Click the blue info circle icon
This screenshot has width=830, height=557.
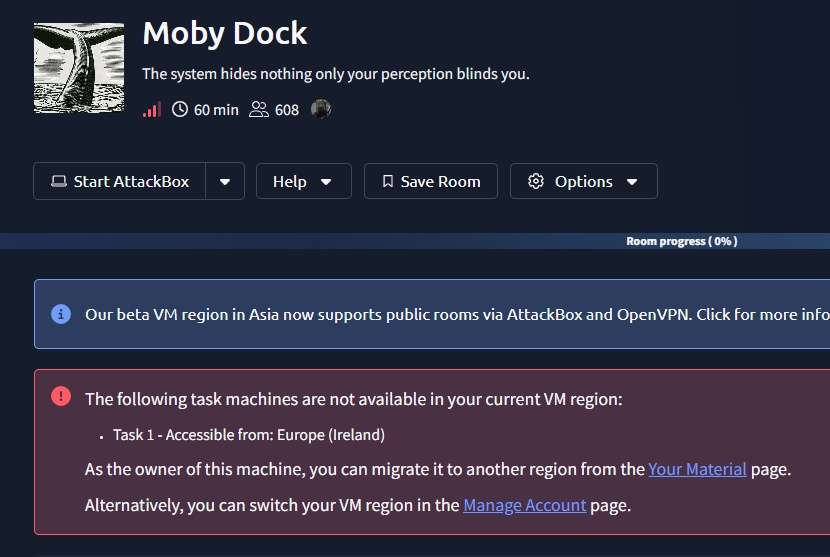(61, 314)
